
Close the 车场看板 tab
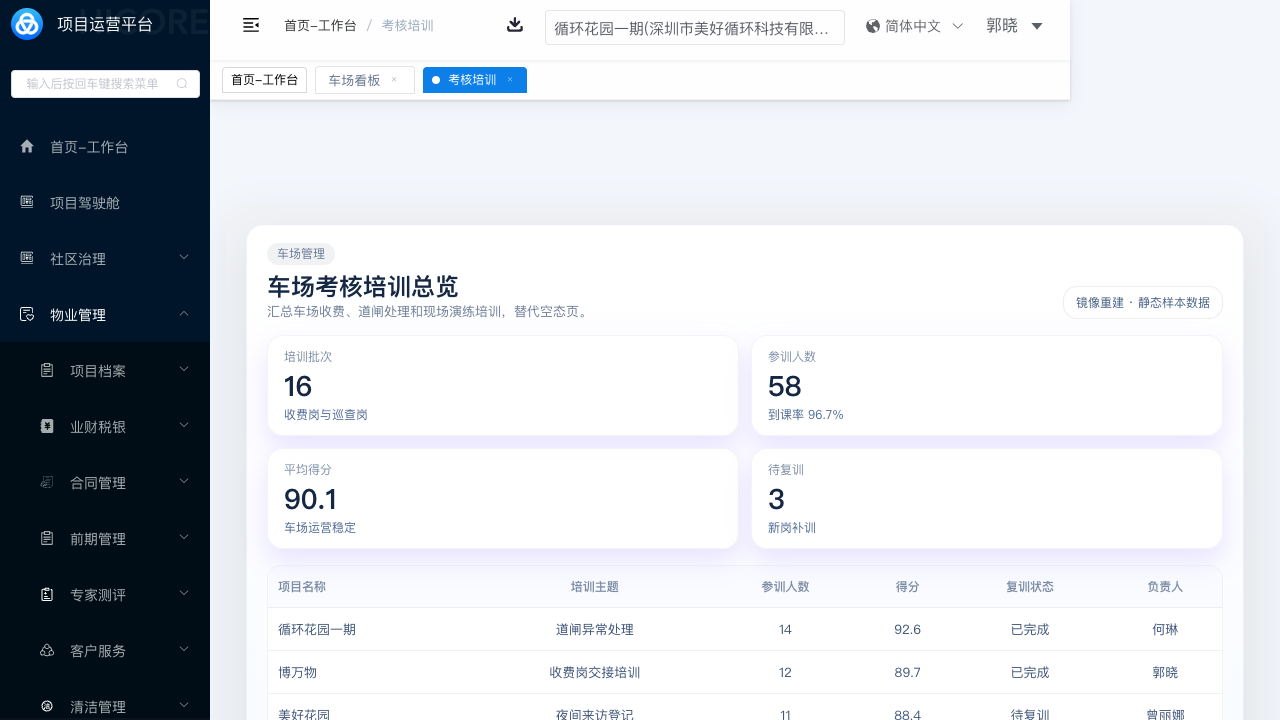[x=394, y=80]
